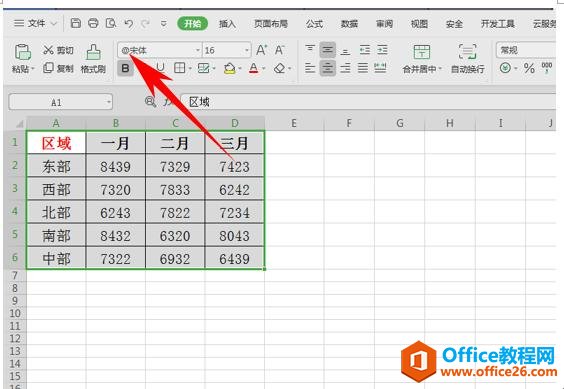Click the formula bar showing 区域
This screenshot has height=389, width=564.
(368, 102)
